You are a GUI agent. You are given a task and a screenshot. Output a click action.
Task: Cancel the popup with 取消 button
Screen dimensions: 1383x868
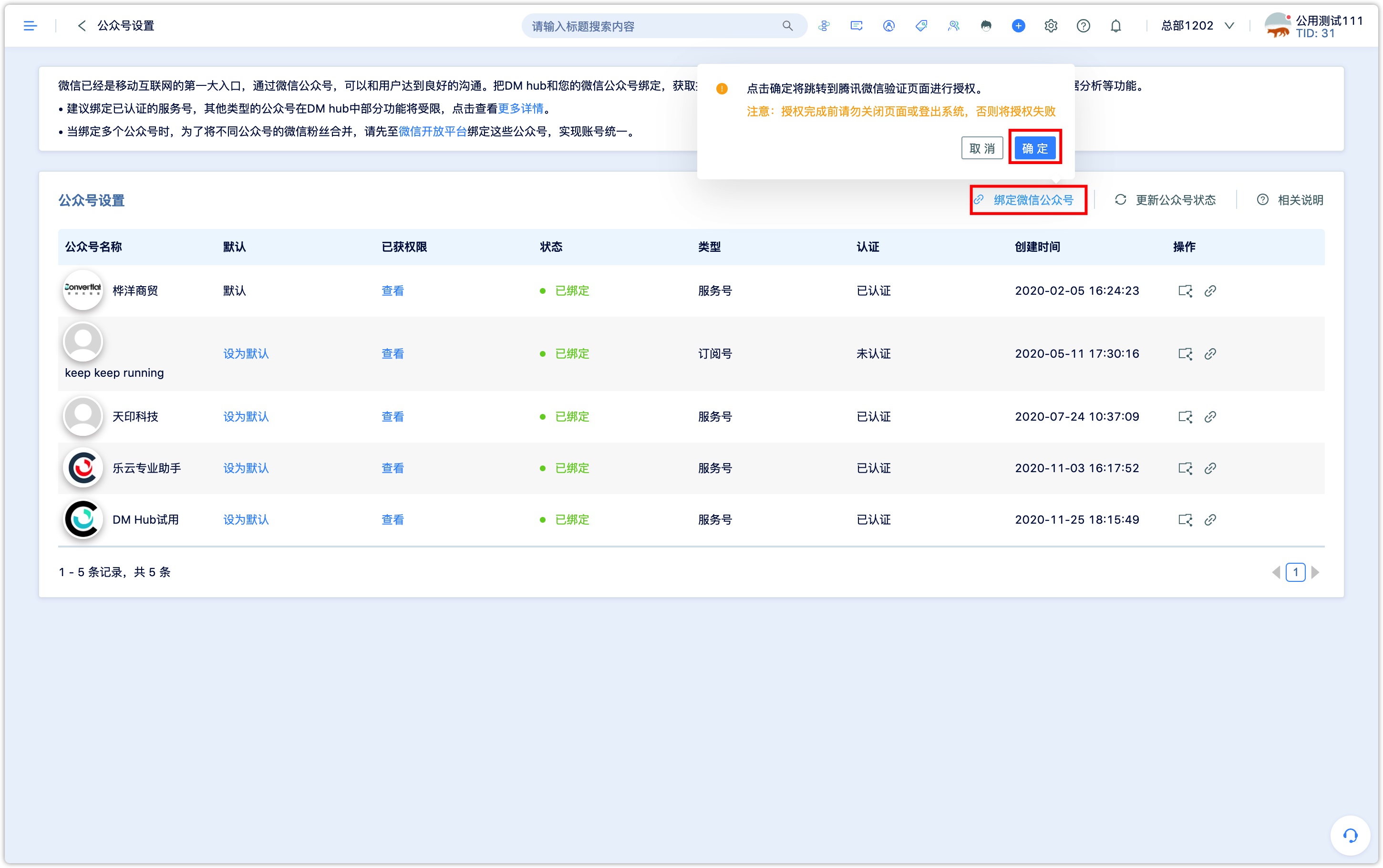982,148
